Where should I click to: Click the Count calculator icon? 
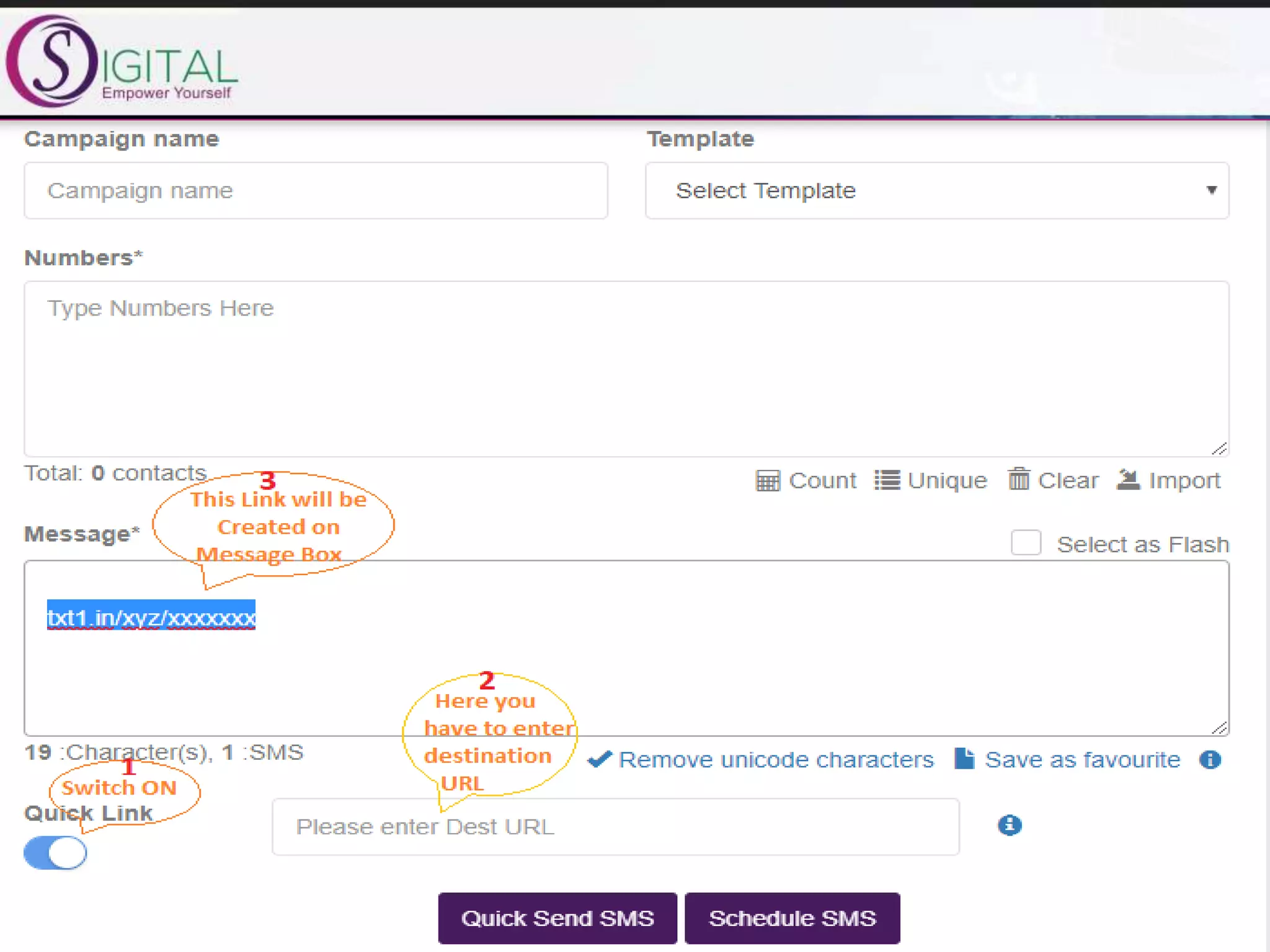tap(768, 480)
